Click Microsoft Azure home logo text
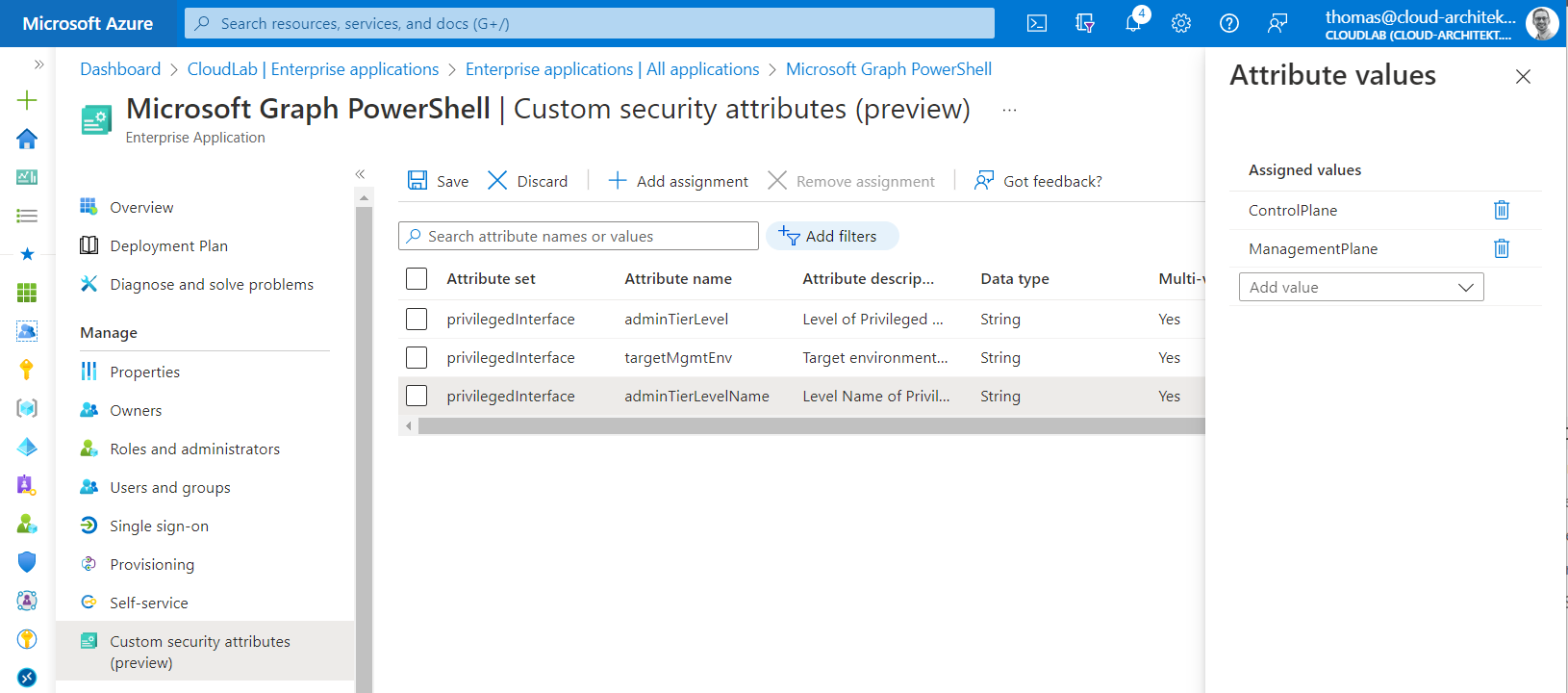 pos(88,23)
